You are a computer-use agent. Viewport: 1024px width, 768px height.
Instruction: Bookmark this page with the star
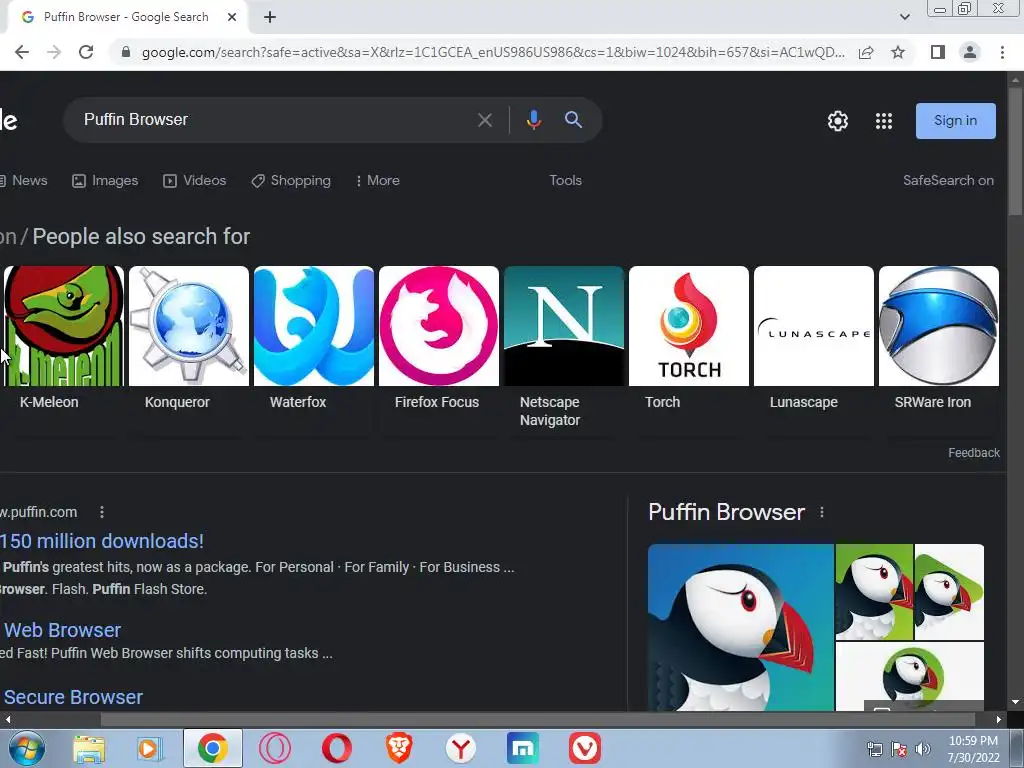(898, 52)
